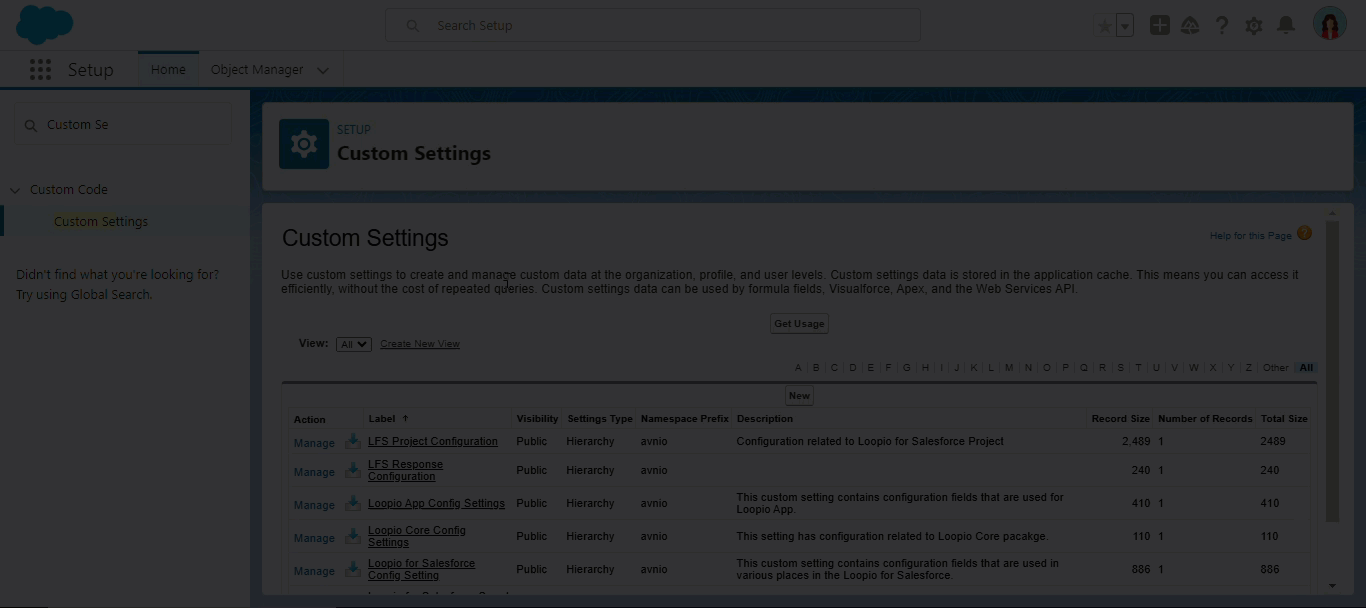Click the Salesforce cloud logo

(45, 24)
